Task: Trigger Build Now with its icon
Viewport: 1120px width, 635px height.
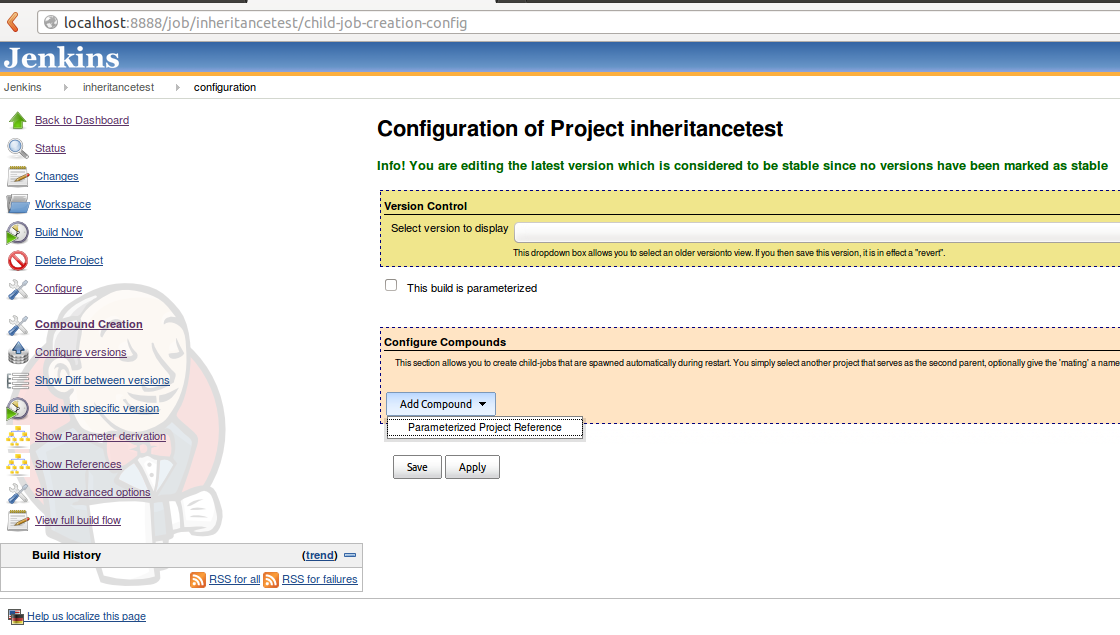Action: pos(17,232)
